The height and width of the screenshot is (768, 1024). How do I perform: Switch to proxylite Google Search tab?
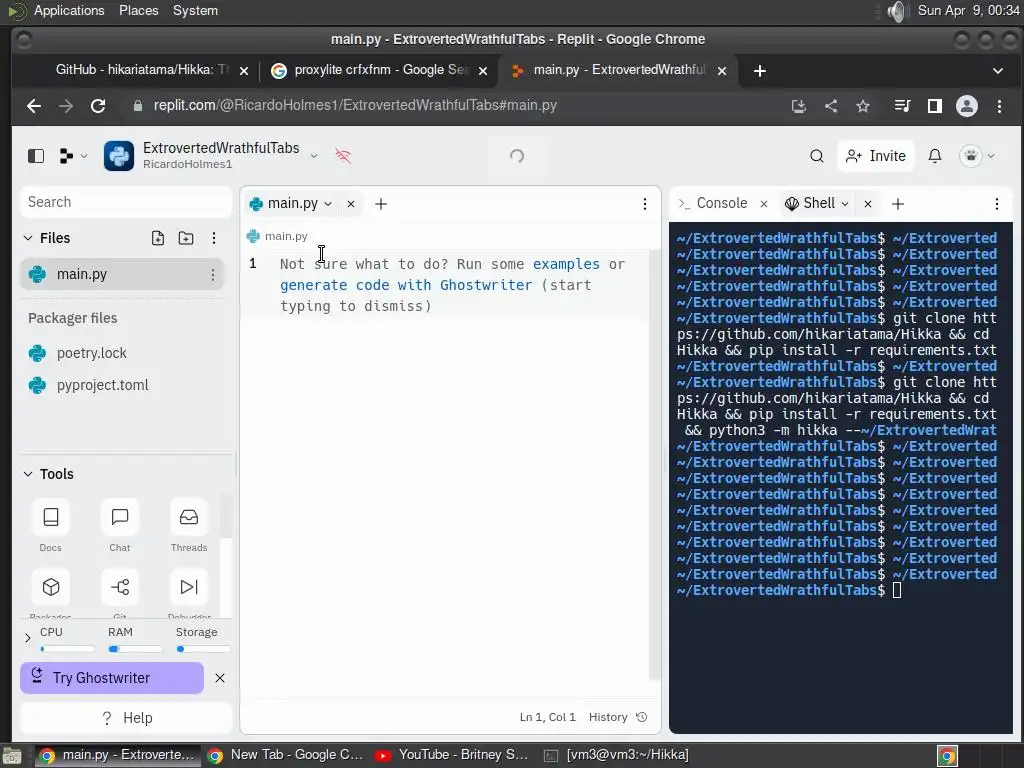pos(380,70)
